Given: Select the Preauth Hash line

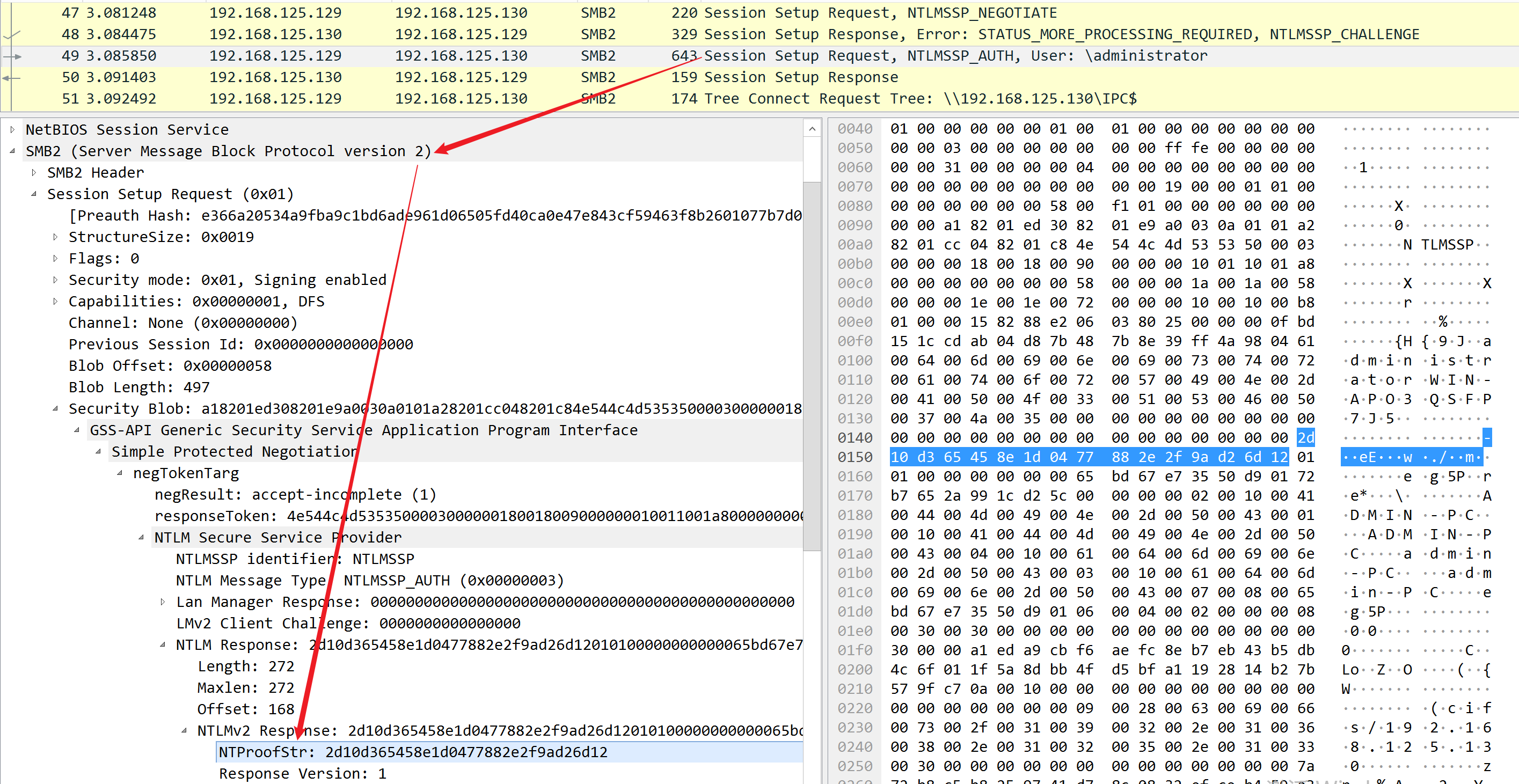Looking at the screenshot, I should tap(435, 216).
